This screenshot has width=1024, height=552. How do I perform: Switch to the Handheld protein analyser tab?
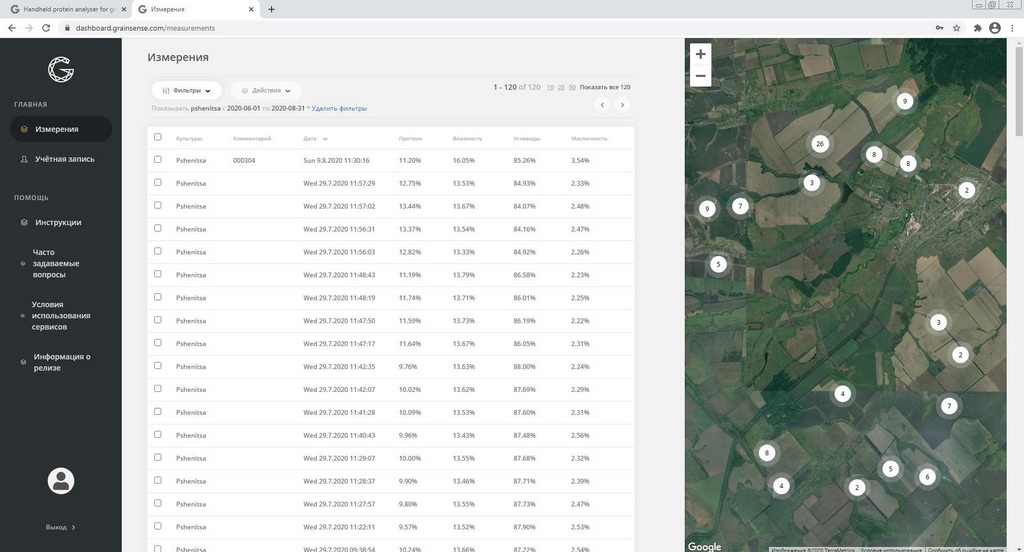pyautogui.click(x=65, y=9)
